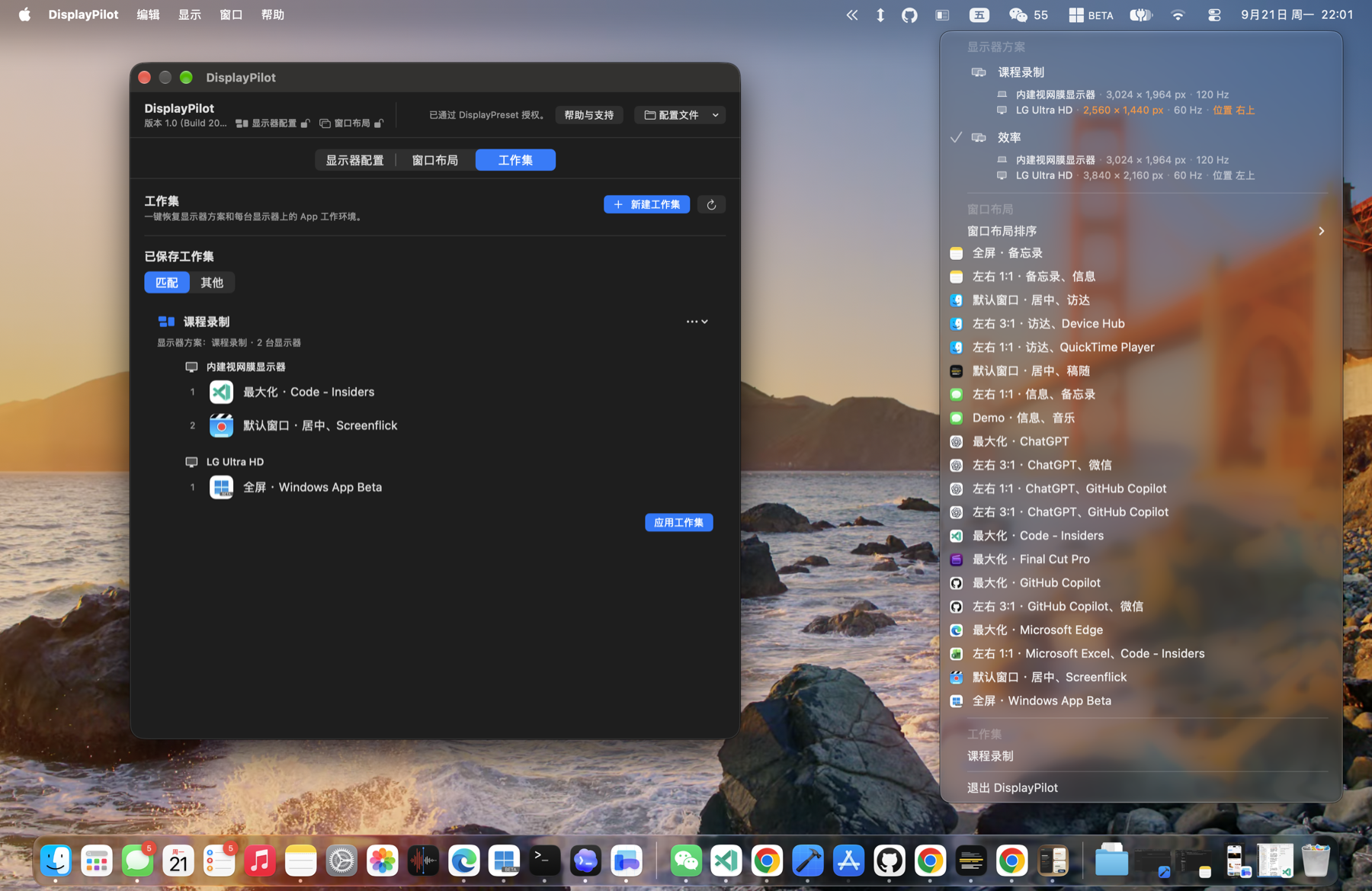
Task: Click the refresh icon next to 新建工作集
Action: [x=711, y=204]
